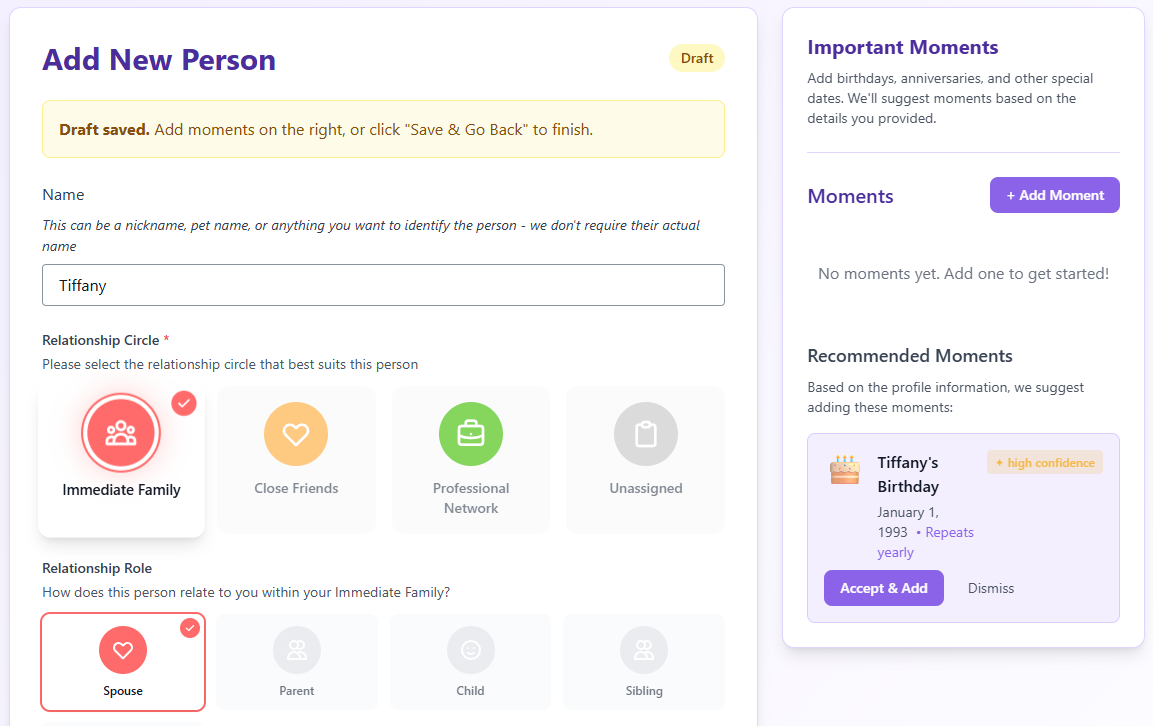1153x726 pixels.
Task: Uncheck the Immediate Family checkmark badge
Action: 184,403
